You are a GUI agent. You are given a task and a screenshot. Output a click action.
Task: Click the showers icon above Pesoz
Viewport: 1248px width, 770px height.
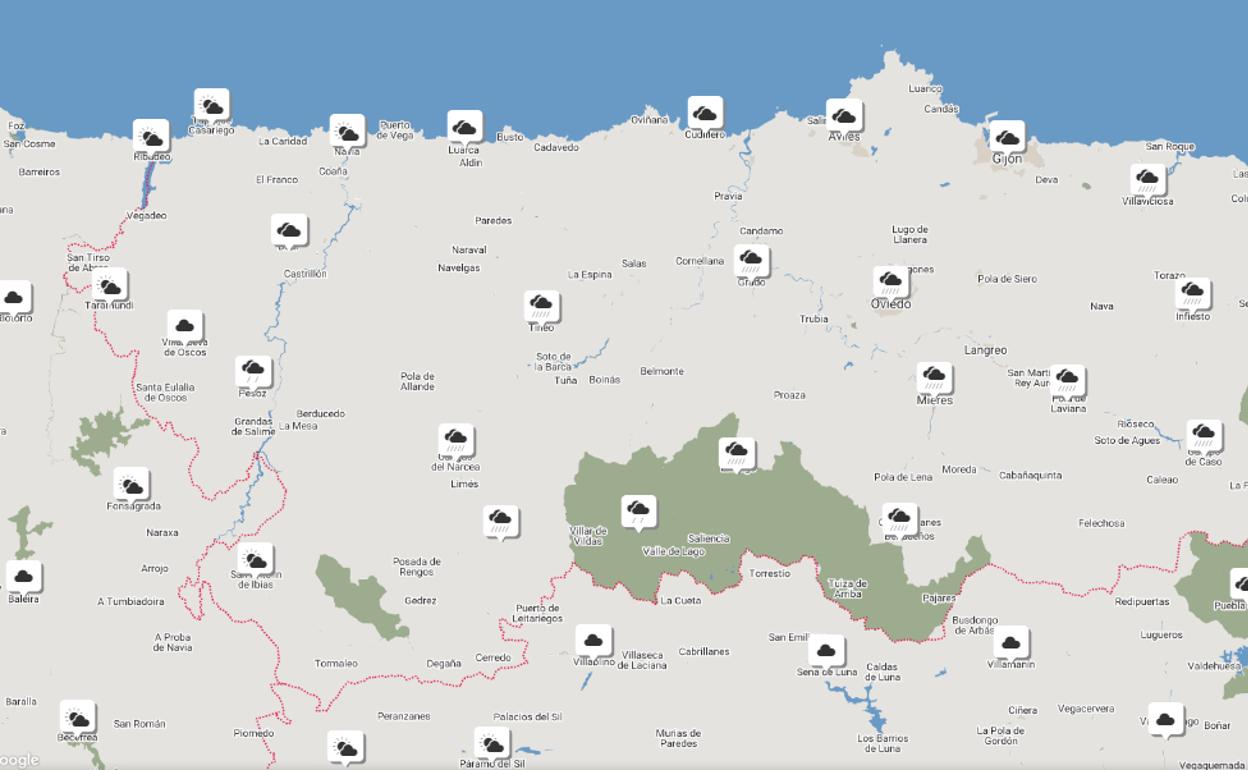tap(253, 371)
